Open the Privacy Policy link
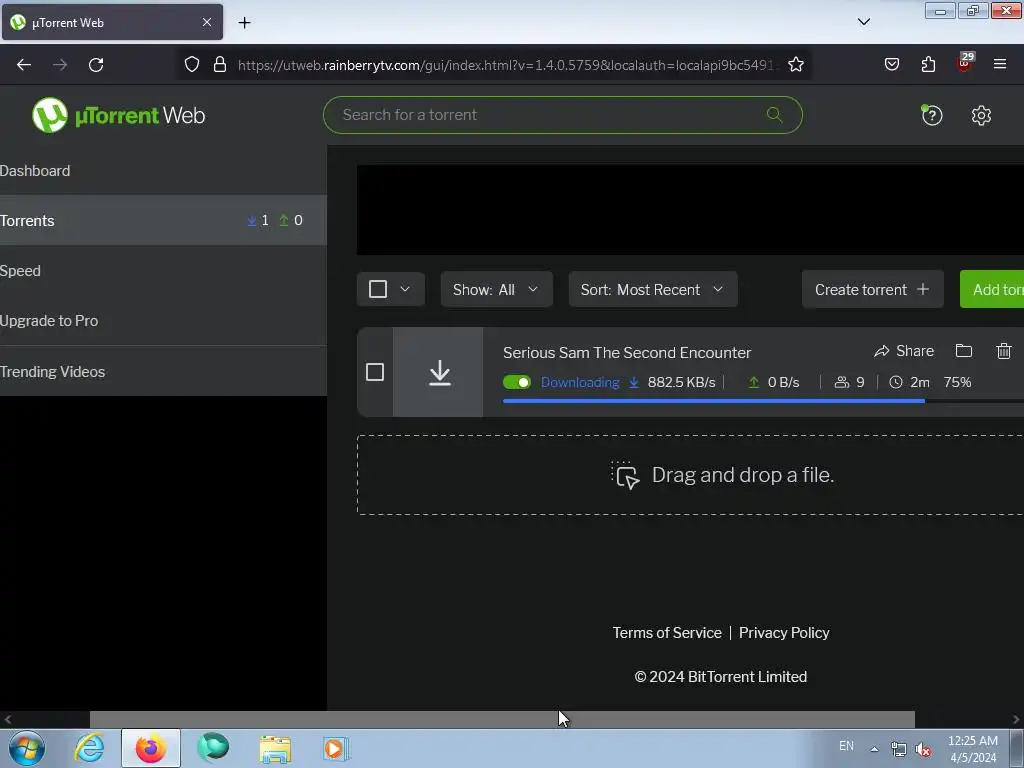1024x768 pixels. coord(784,633)
